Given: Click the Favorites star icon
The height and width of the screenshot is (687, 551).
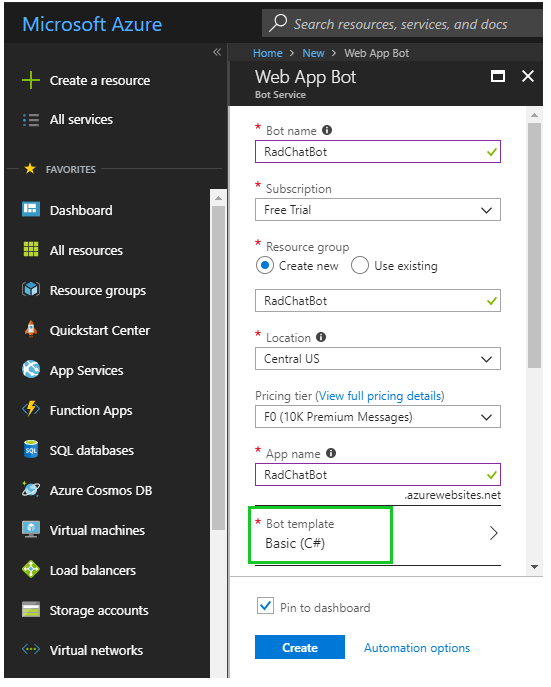Looking at the screenshot, I should [30, 169].
